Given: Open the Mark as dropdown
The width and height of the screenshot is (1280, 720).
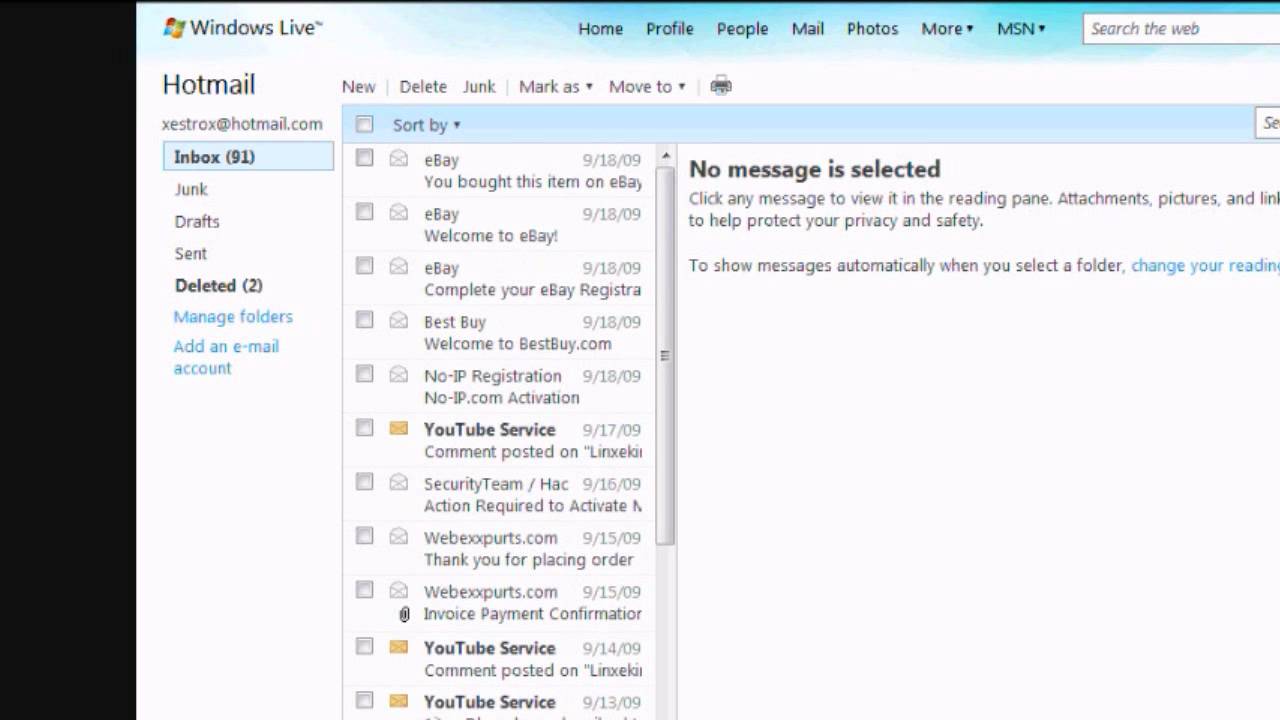Looking at the screenshot, I should [555, 87].
